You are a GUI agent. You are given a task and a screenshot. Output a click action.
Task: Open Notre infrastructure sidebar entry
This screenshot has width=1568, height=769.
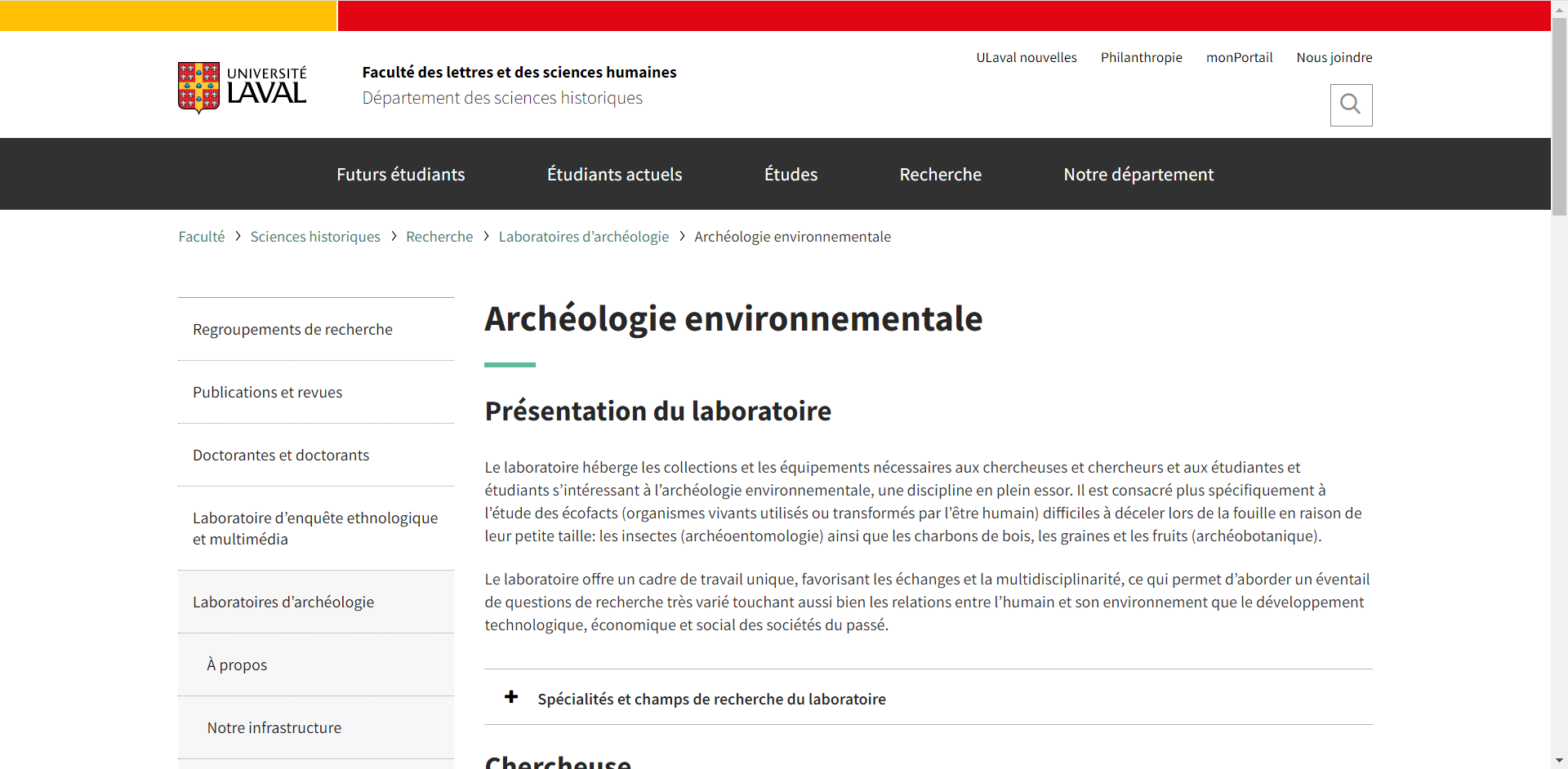pyautogui.click(x=274, y=727)
